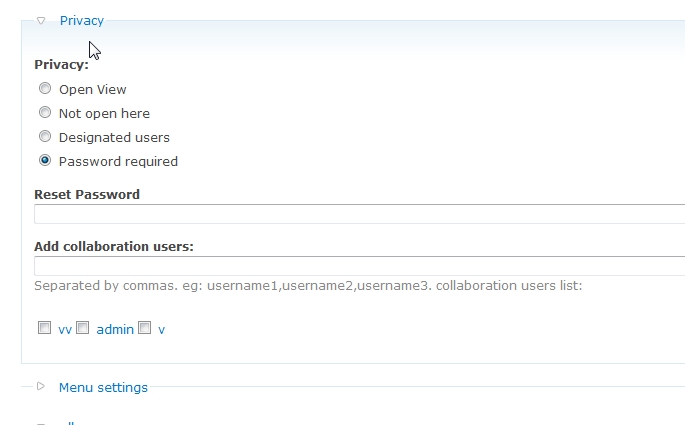Select the Password required radio button
Image resolution: width=685 pixels, height=425 pixels.
click(45, 160)
